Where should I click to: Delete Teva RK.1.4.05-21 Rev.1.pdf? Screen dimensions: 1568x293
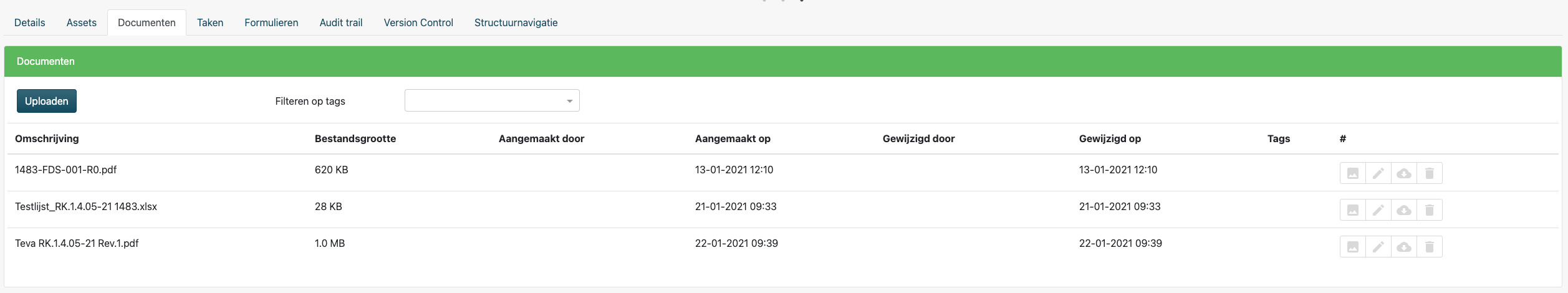pyautogui.click(x=1430, y=247)
